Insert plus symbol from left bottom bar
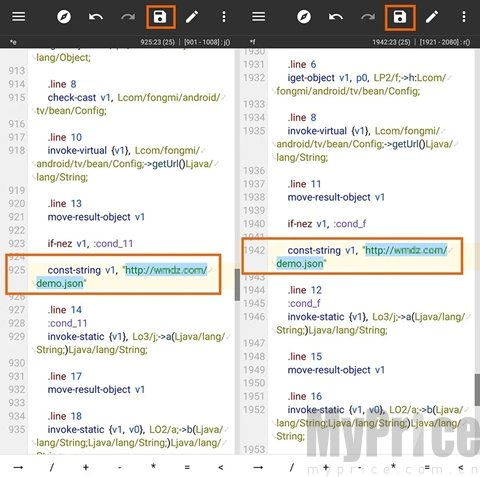Image resolution: width=480 pixels, height=477 pixels. pyautogui.click(x=86, y=467)
